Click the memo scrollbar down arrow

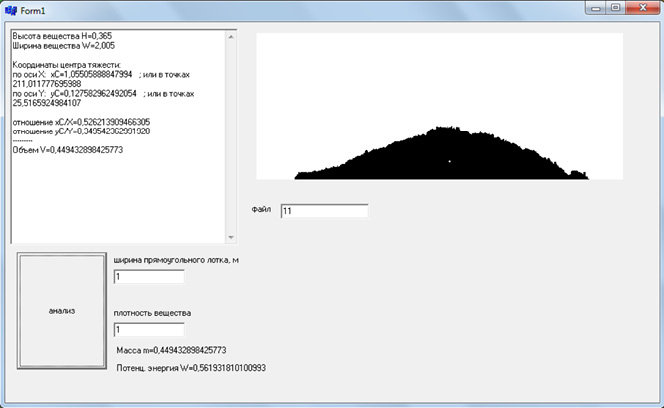click(231, 237)
